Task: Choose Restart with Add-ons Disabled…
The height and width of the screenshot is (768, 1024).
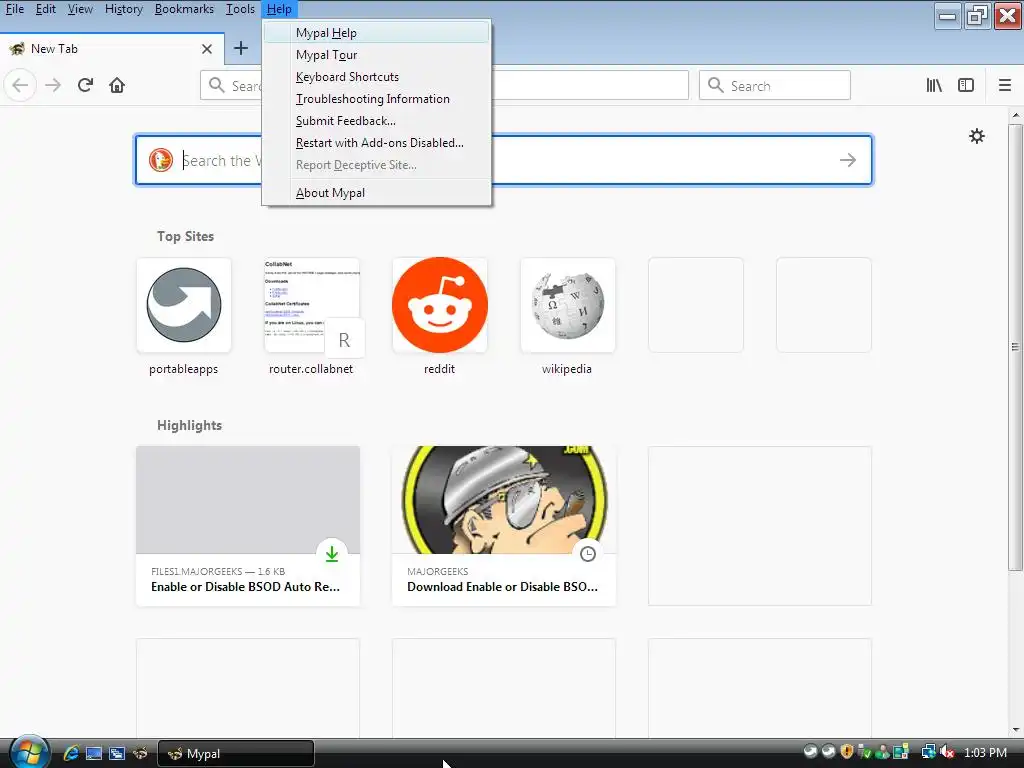Action: pyautogui.click(x=376, y=143)
